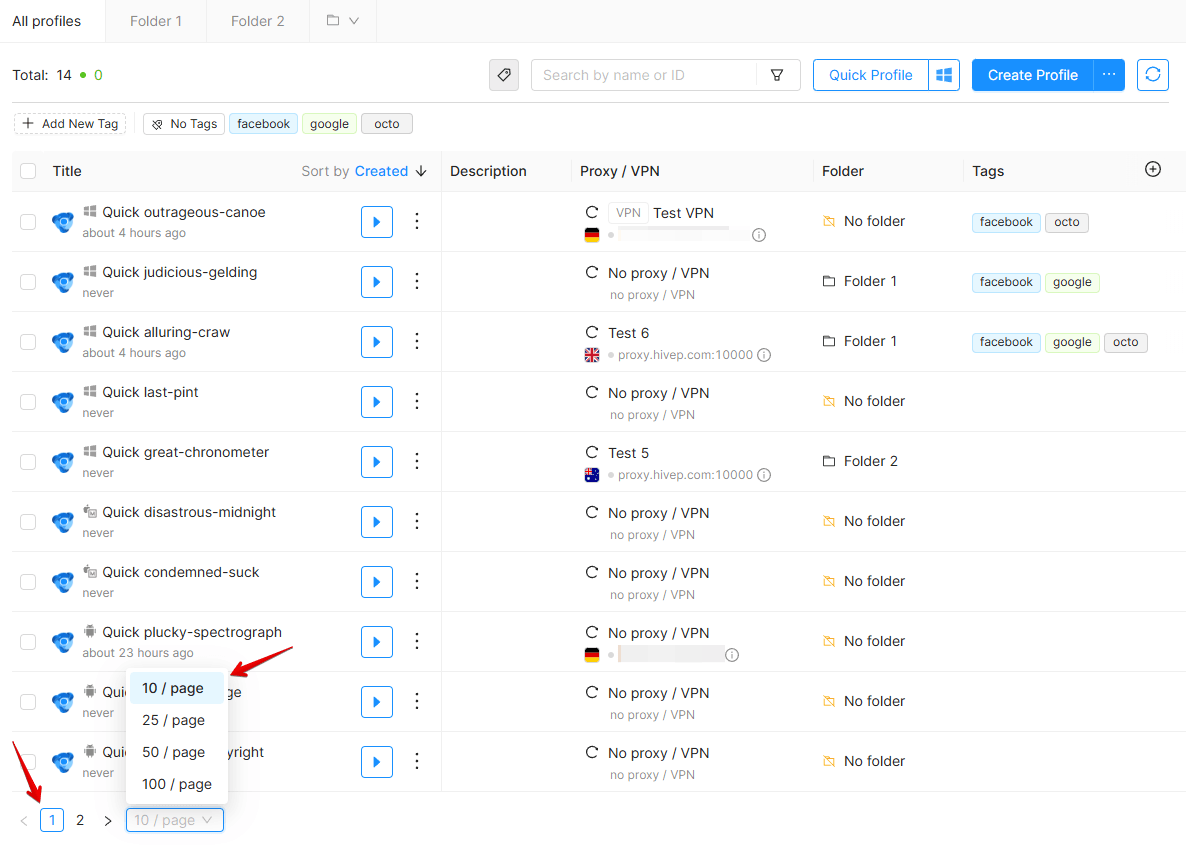Open options menu for Quick disastrous-midnight

tap(417, 521)
